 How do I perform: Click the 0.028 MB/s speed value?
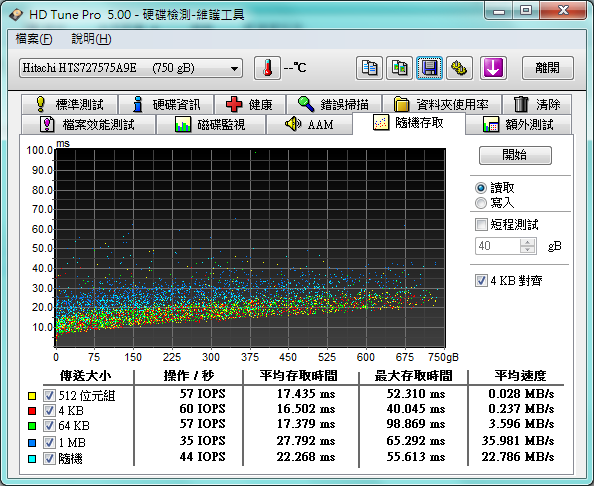coord(521,394)
